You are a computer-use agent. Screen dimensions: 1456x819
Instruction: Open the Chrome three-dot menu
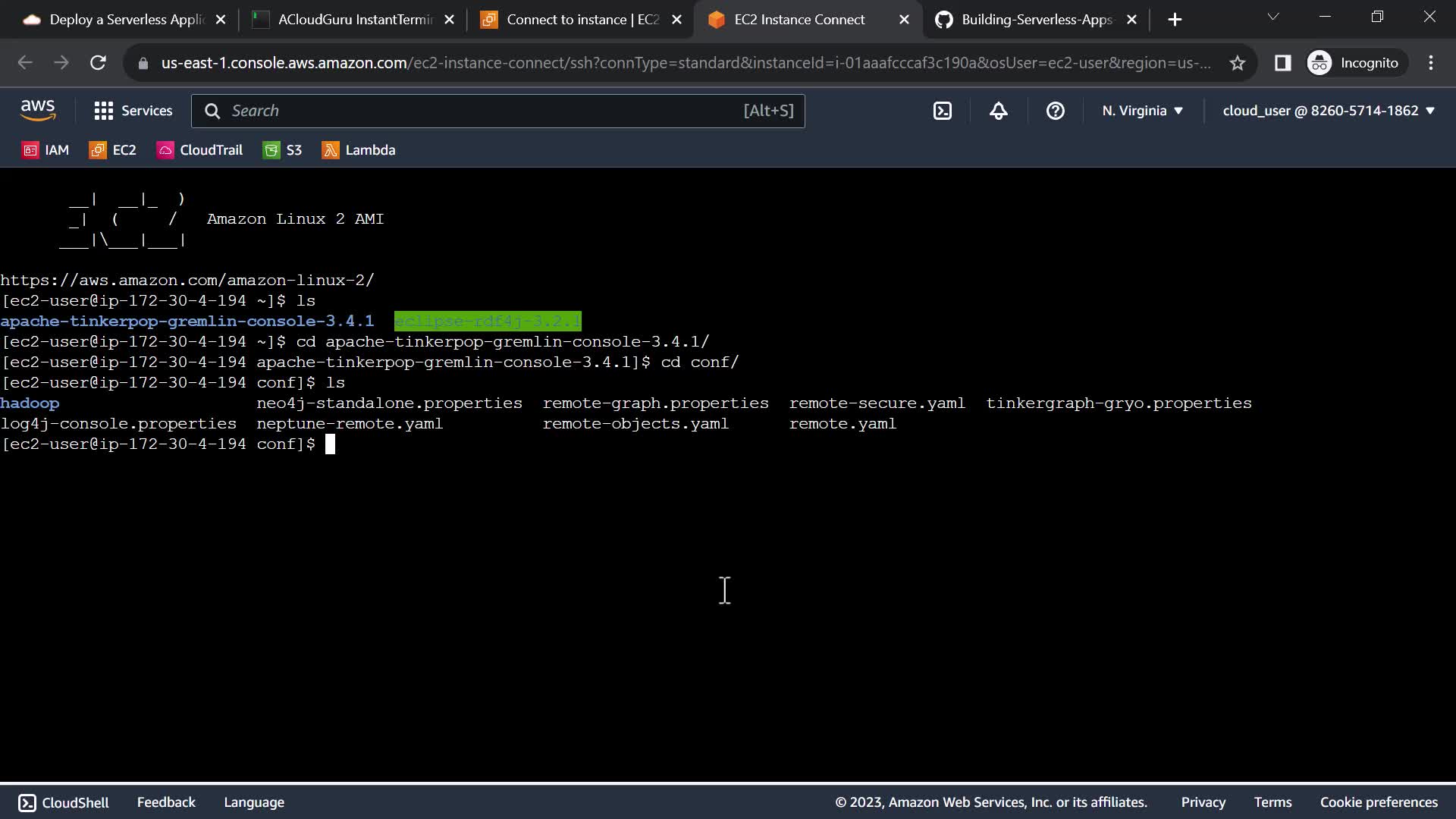(1431, 63)
